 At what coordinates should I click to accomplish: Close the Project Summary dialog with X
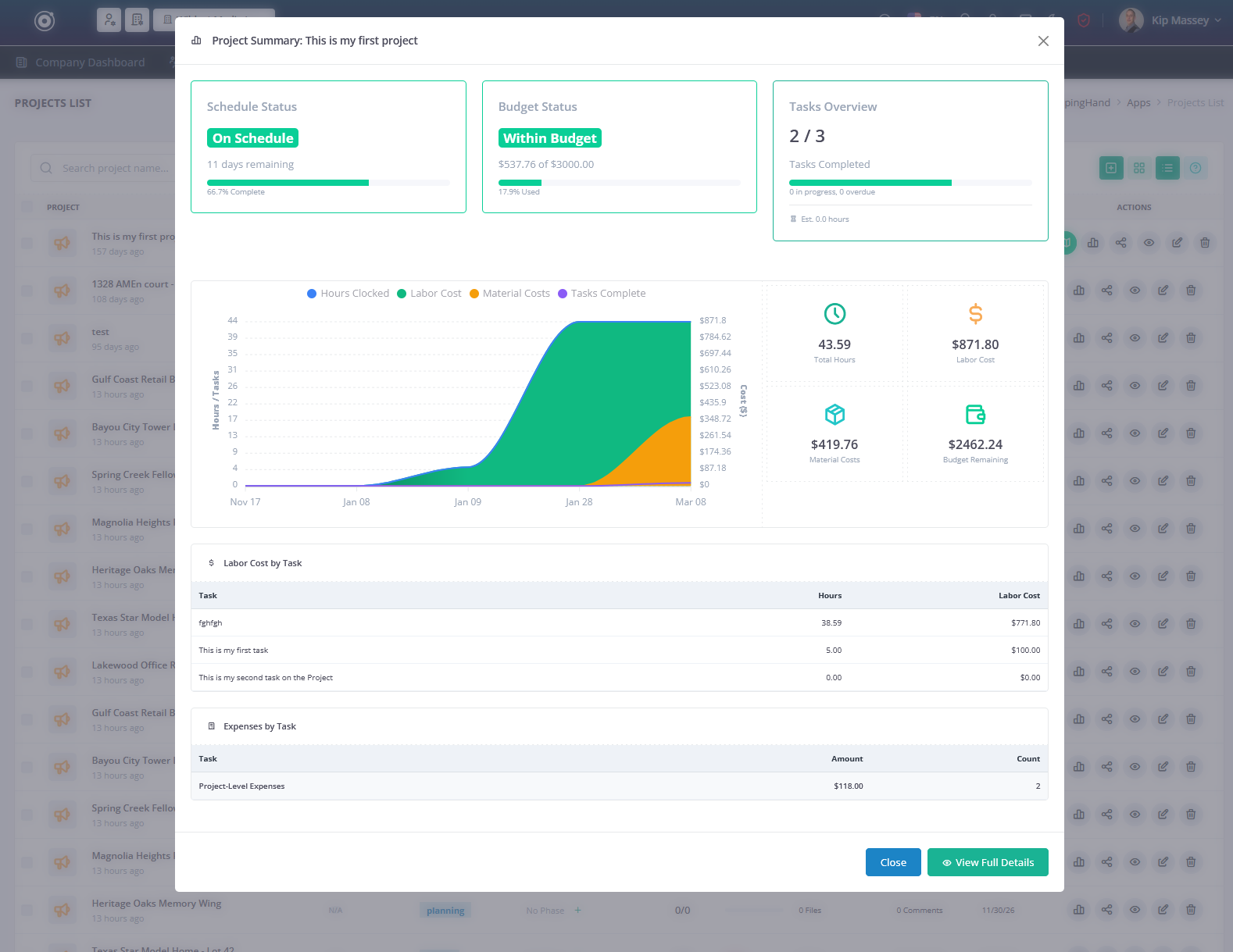[1043, 41]
